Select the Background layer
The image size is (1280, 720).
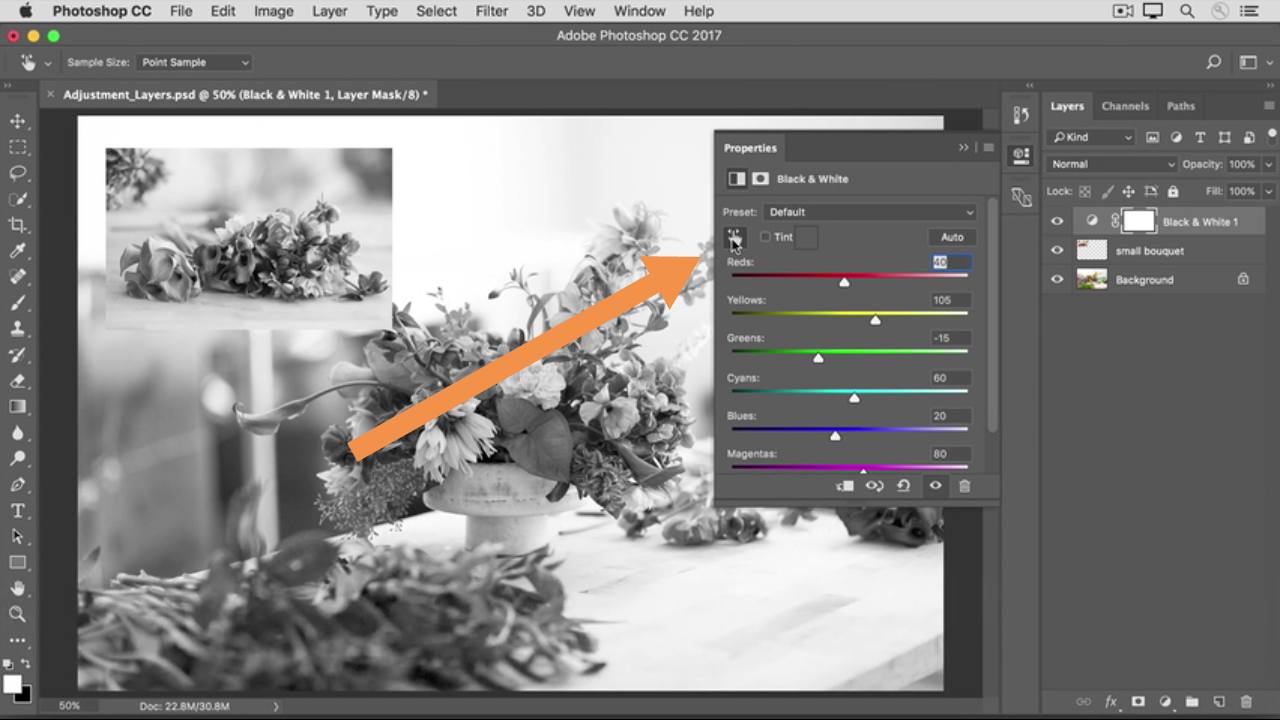(1144, 280)
